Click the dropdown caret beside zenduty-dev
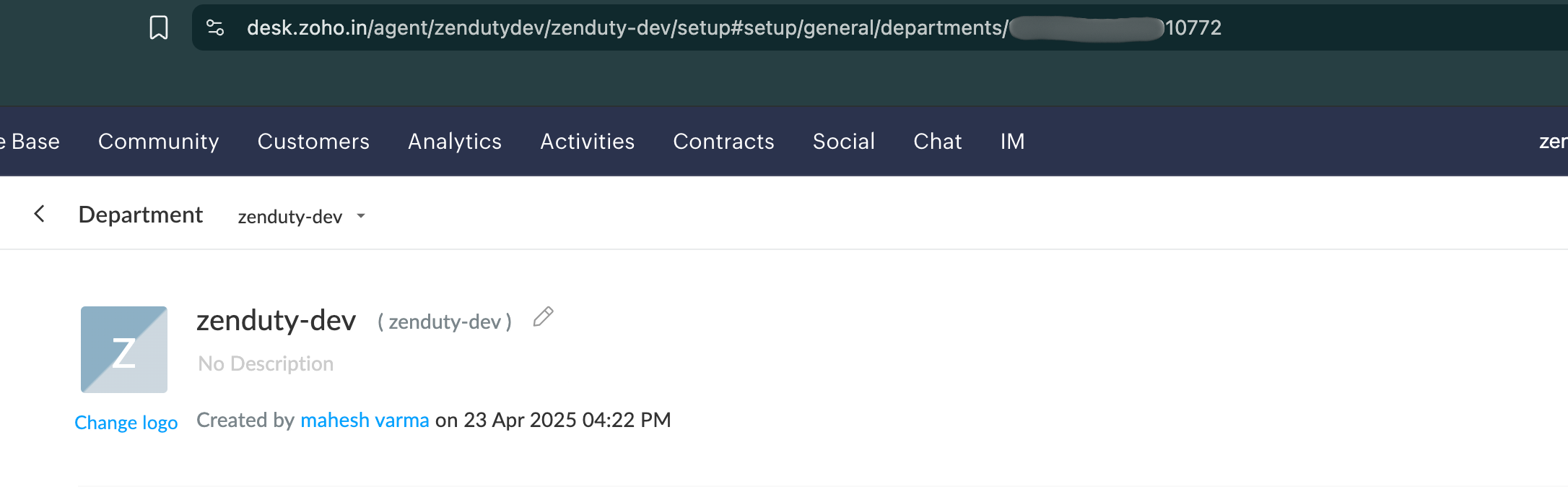 [361, 216]
